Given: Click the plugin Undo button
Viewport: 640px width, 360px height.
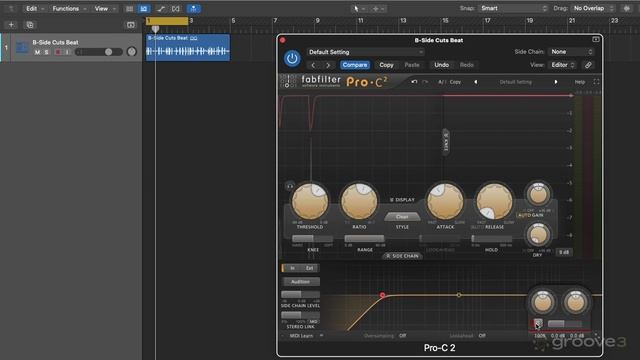Looking at the screenshot, I should pos(441,65).
